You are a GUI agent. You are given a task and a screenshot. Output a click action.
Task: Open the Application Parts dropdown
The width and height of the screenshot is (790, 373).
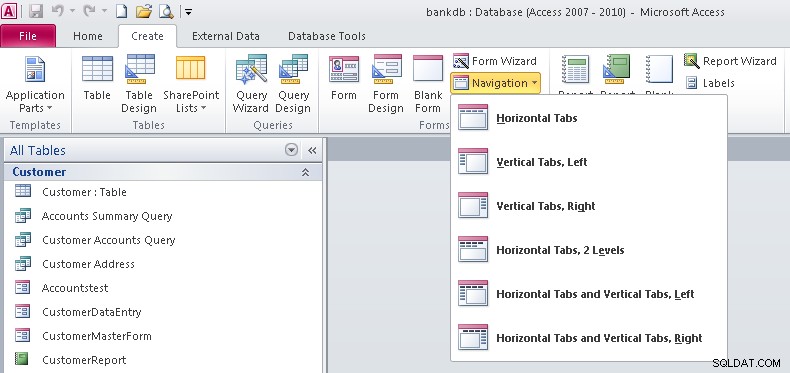pyautogui.click(x=35, y=84)
